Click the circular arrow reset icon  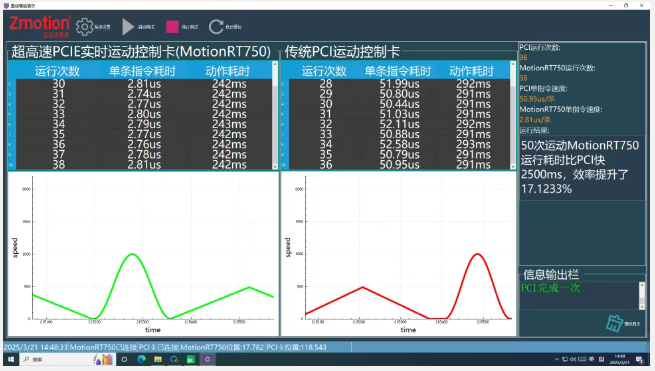(x=216, y=27)
